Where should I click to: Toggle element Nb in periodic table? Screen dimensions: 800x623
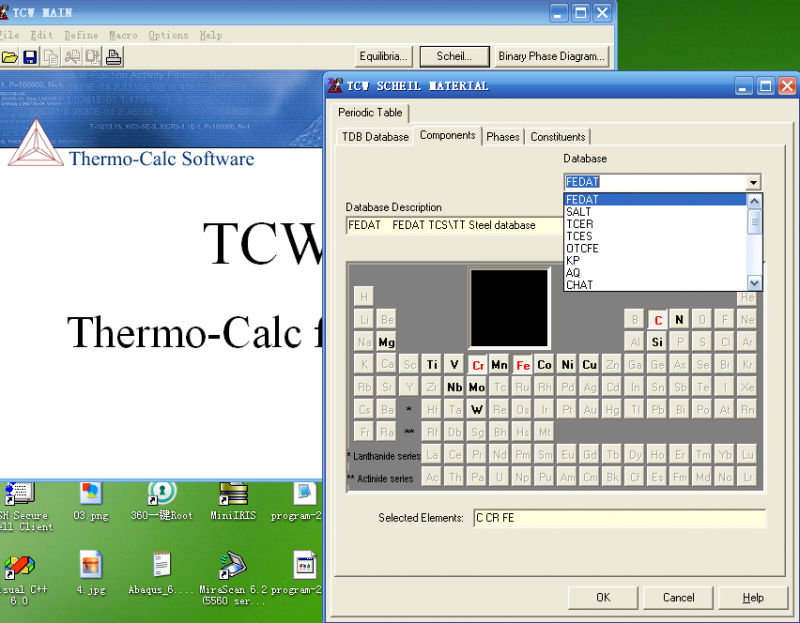454,387
